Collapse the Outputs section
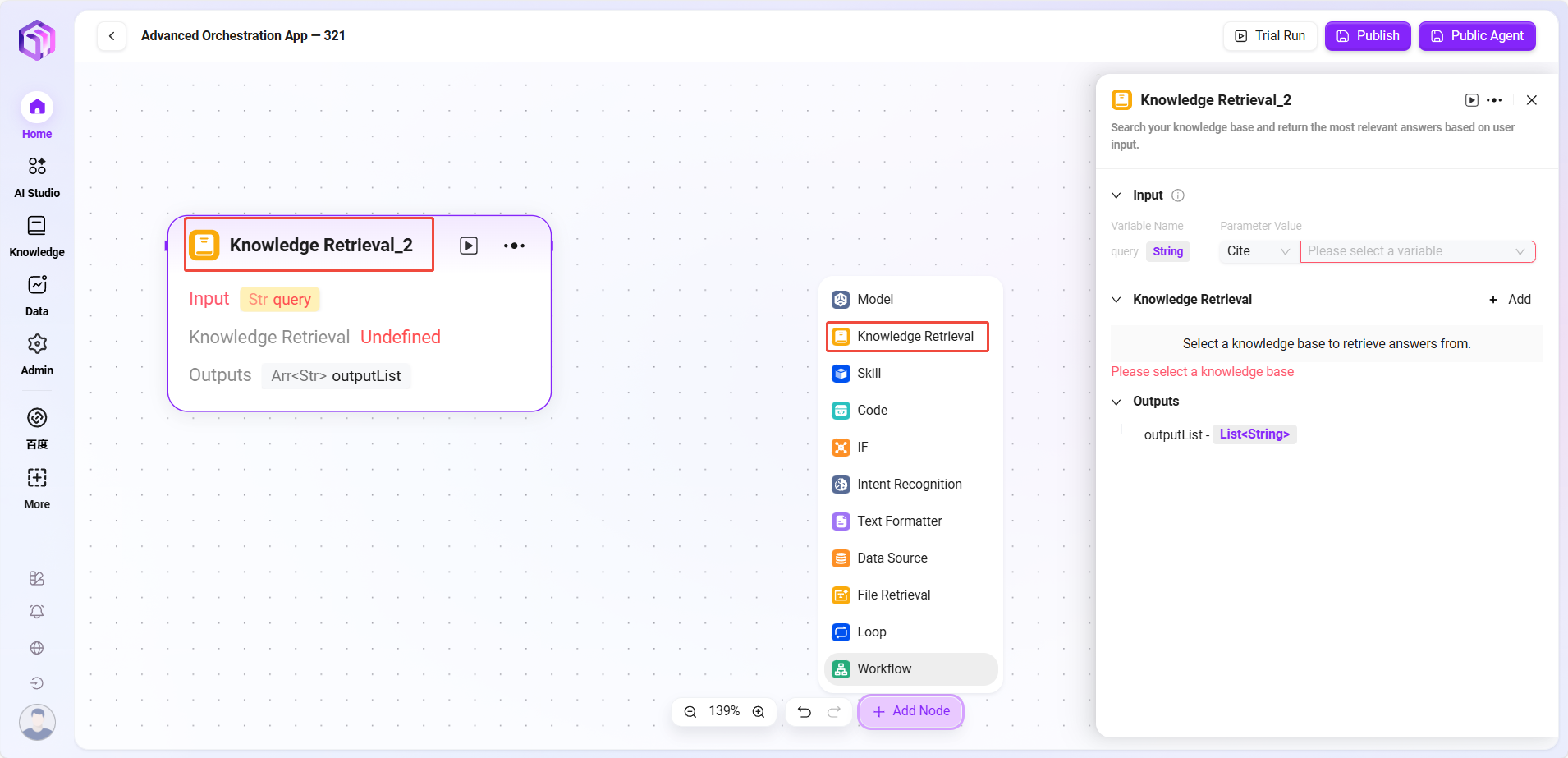 [1116, 402]
